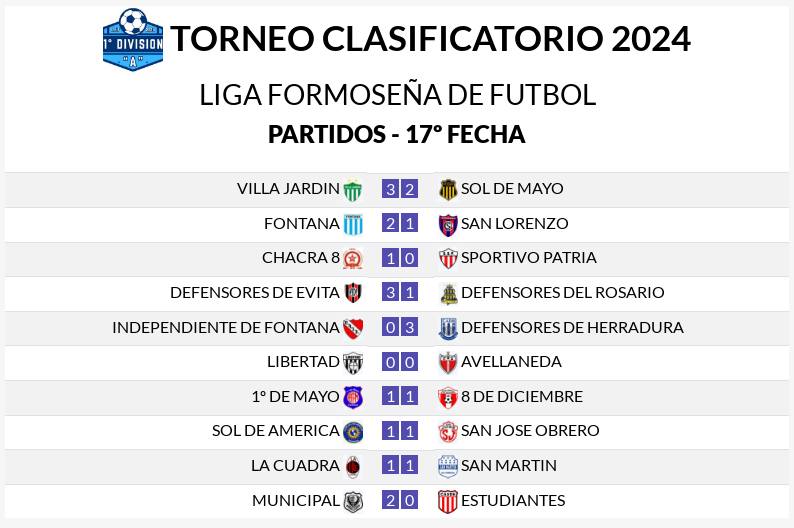Open the Avellaneda team name link
Viewport: 794px width, 528px height.
click(511, 362)
